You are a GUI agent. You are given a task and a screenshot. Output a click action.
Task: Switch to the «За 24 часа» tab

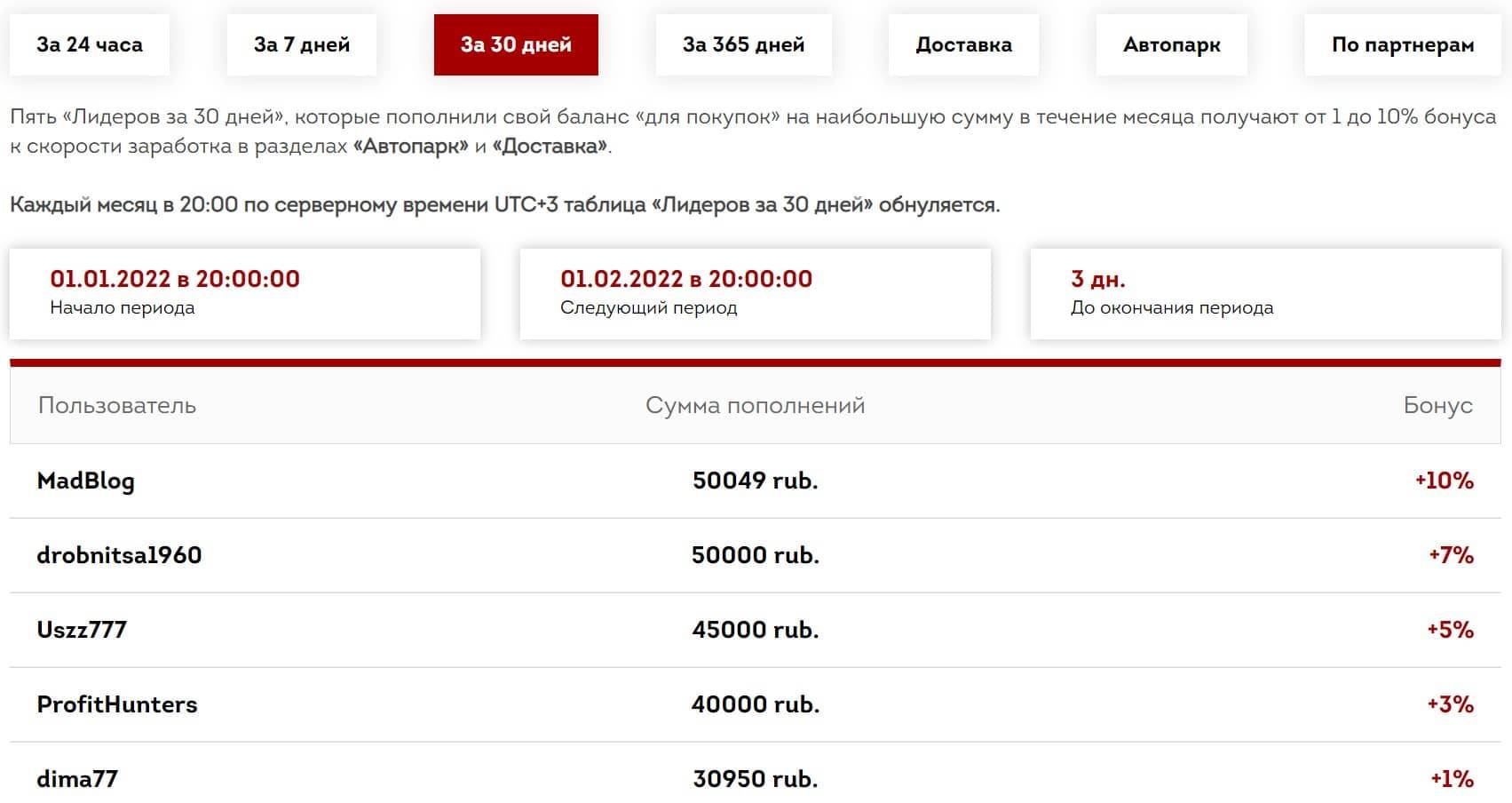(x=90, y=44)
